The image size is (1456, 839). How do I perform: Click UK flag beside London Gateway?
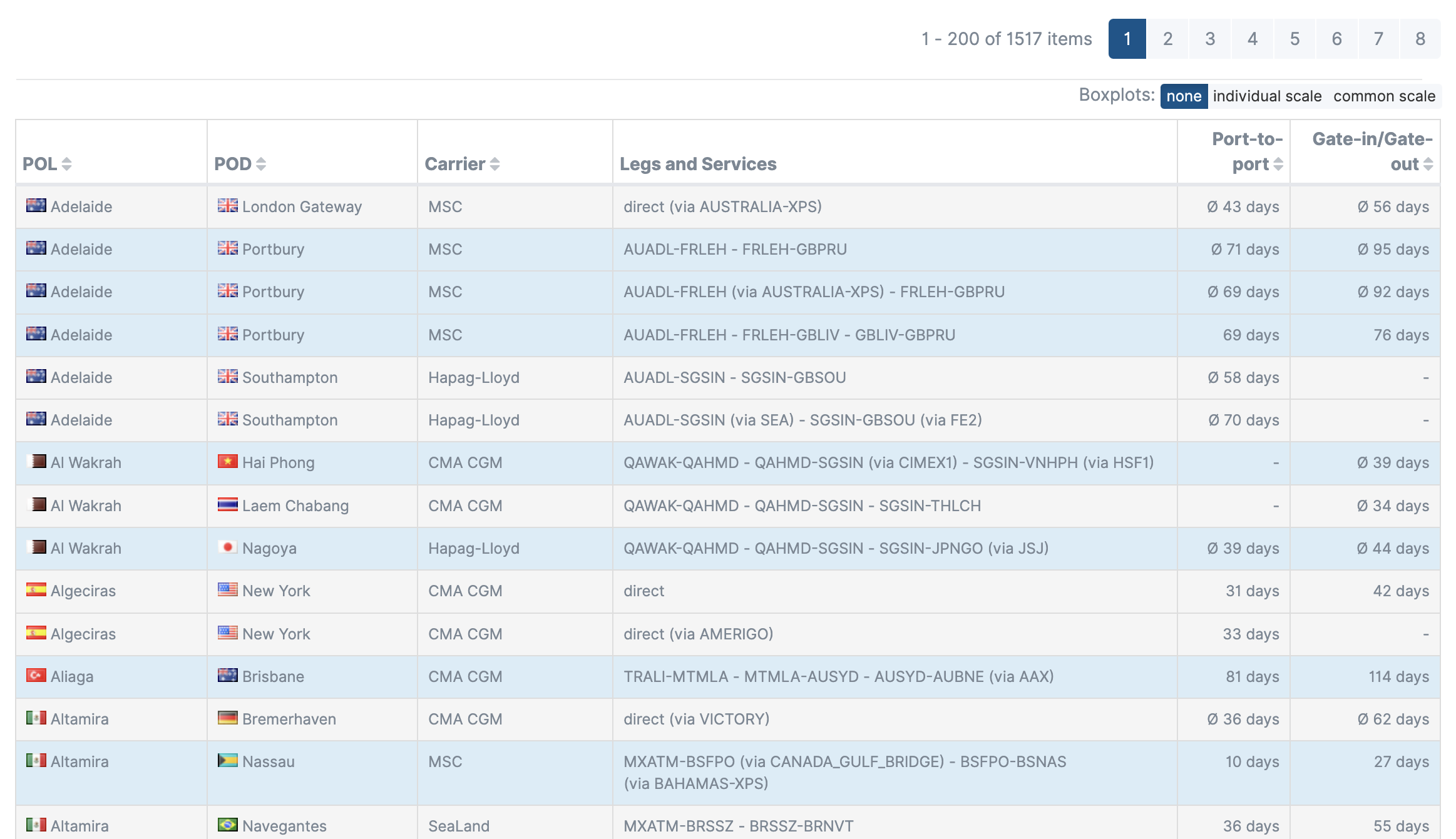(x=228, y=205)
